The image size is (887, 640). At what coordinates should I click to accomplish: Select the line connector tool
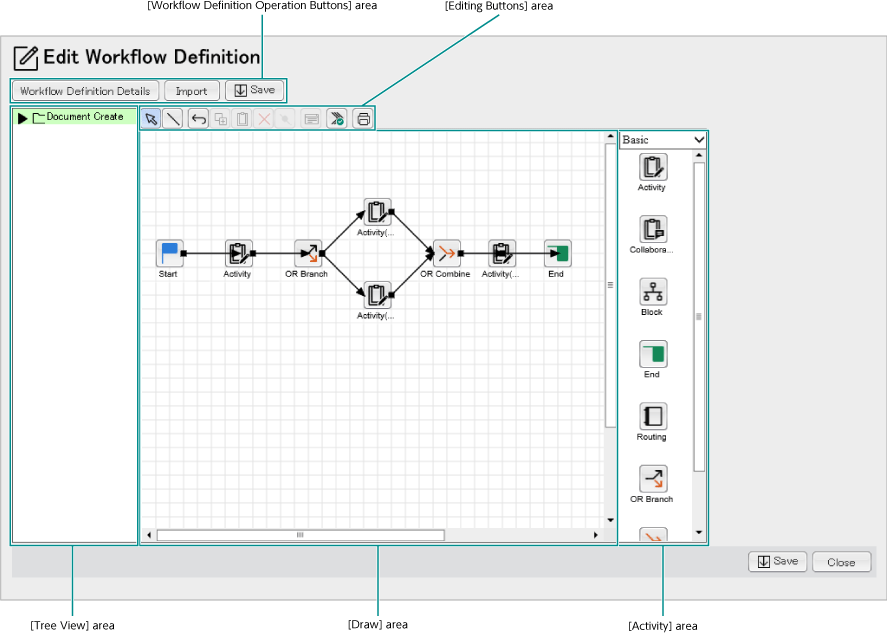172,118
